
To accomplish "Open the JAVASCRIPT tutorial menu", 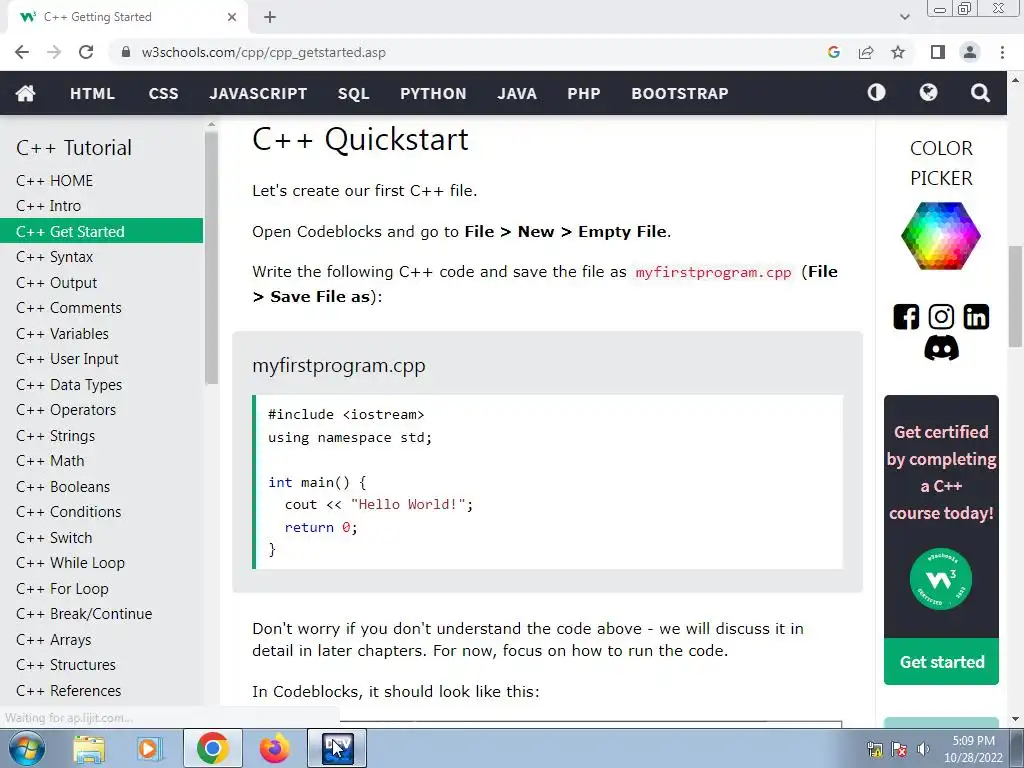I will point(258,93).
